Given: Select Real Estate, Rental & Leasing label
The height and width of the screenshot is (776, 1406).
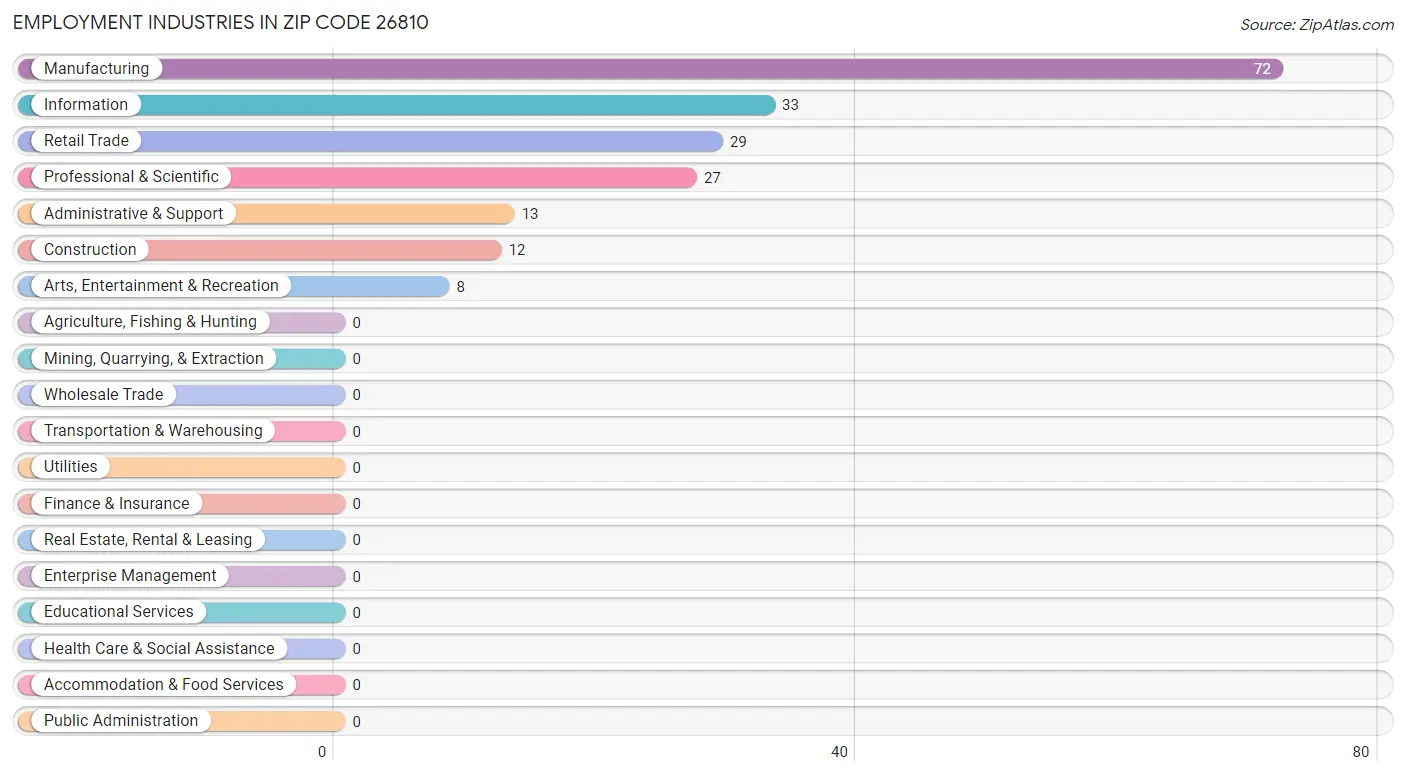Looking at the screenshot, I should [x=148, y=539].
